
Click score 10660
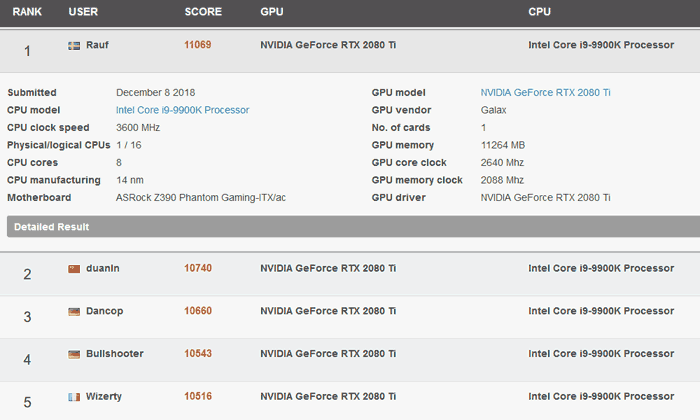click(x=198, y=311)
